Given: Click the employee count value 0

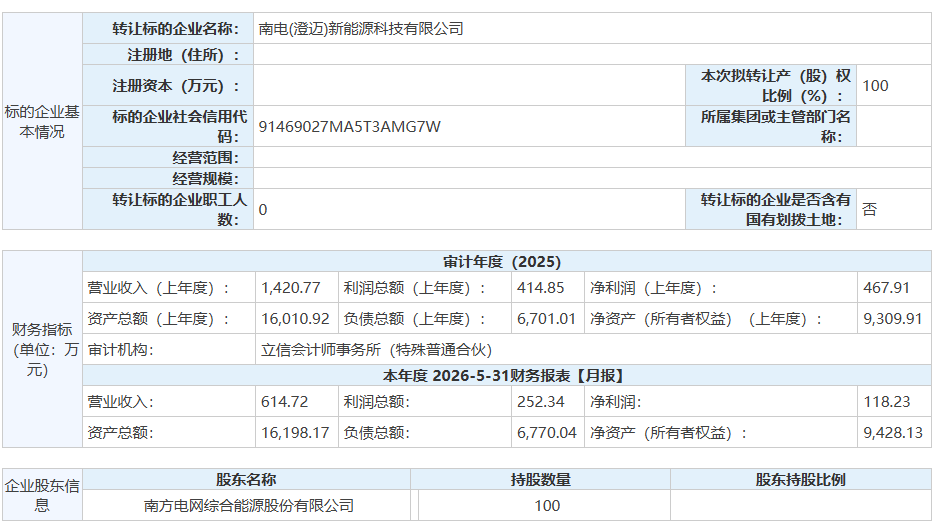Looking at the screenshot, I should 263,210.
